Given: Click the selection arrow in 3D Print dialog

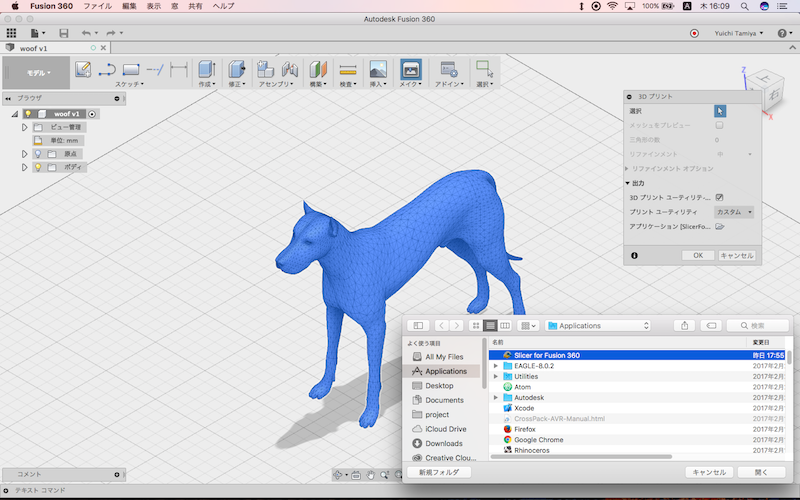Looking at the screenshot, I should pos(720,111).
